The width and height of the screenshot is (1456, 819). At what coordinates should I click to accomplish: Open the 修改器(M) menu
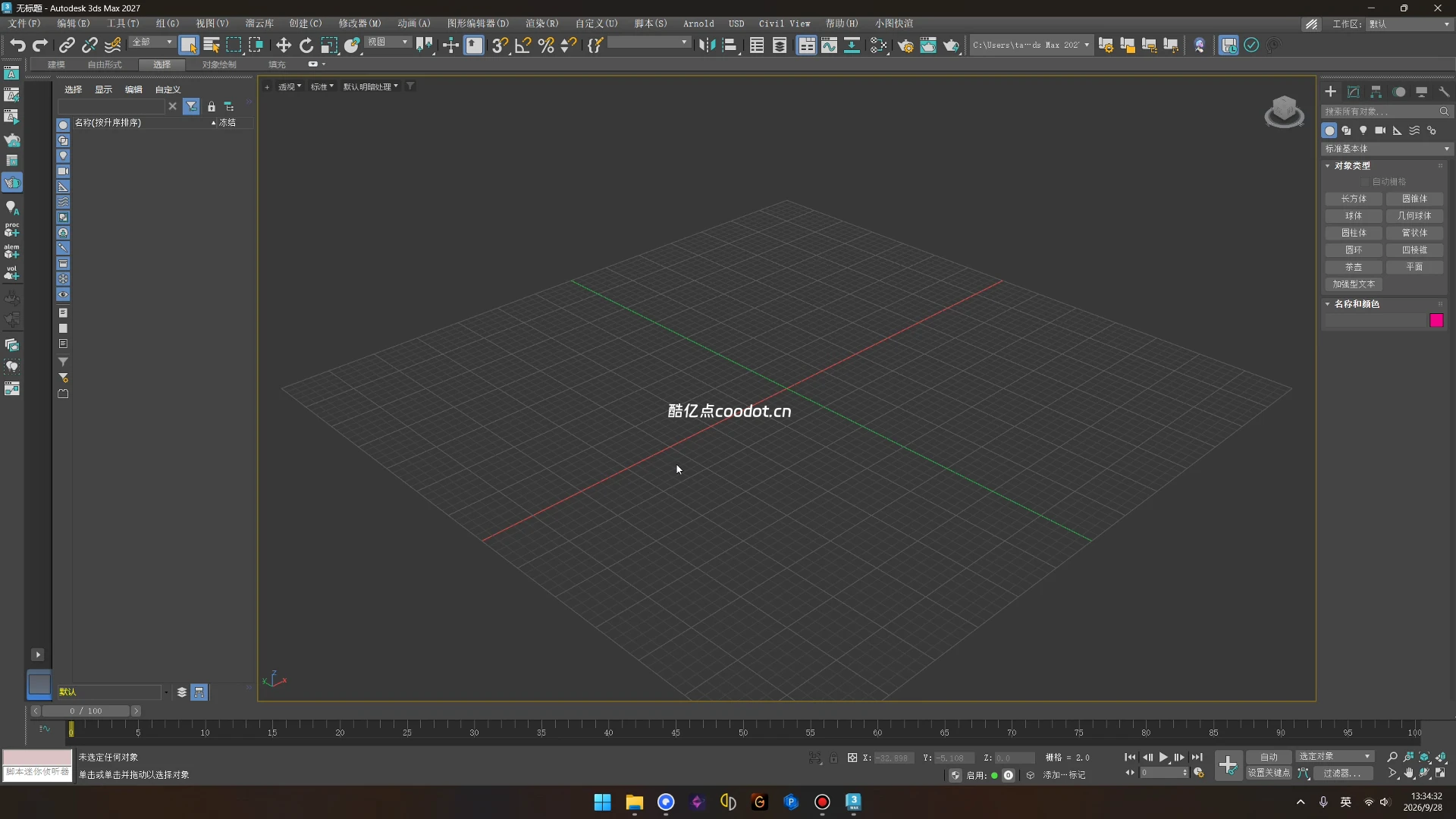click(359, 24)
